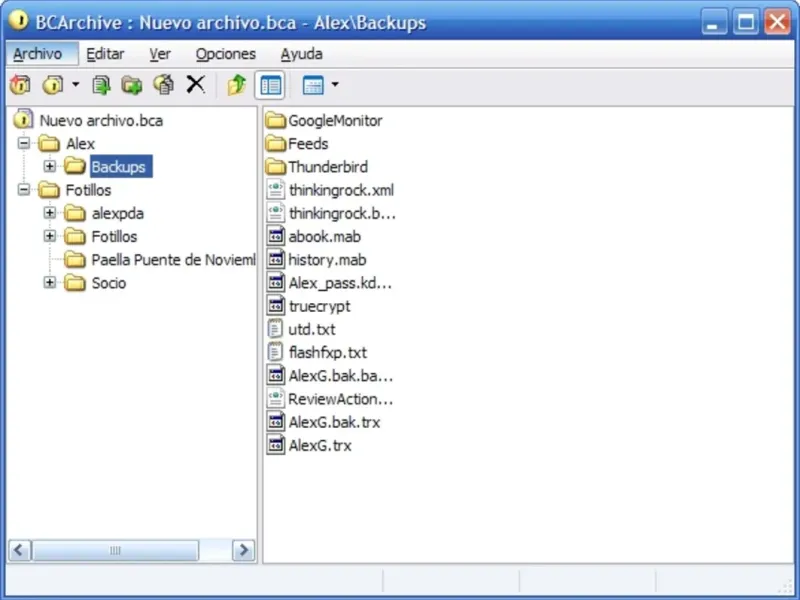The width and height of the screenshot is (800, 600).
Task: Select Nuevo archivo.bca root in tree
Action: (x=101, y=120)
